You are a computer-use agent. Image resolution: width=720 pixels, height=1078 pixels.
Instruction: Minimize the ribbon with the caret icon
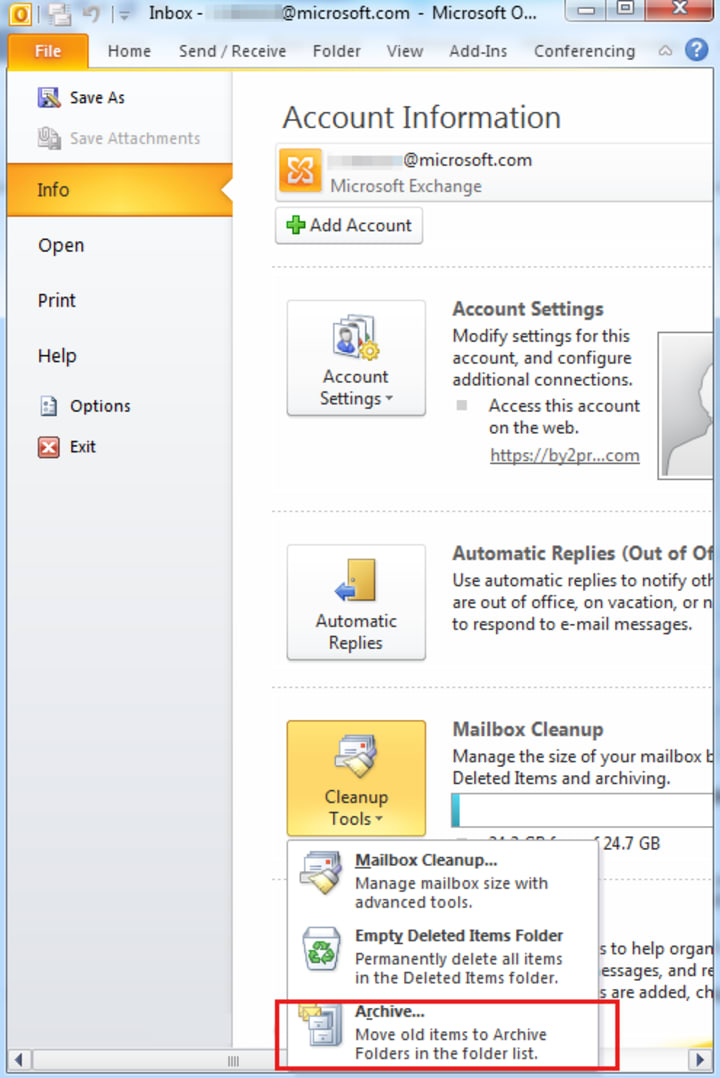(665, 51)
